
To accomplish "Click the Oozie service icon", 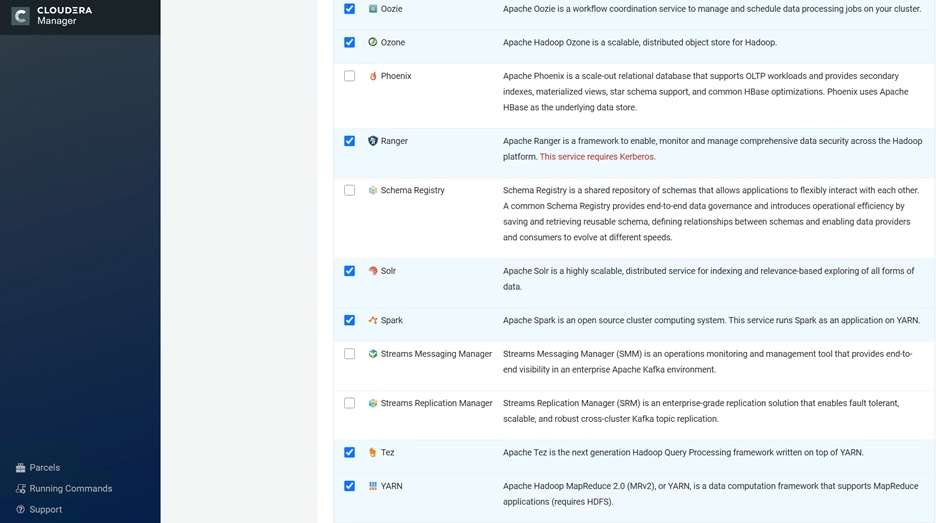I will pyautogui.click(x=372, y=9).
